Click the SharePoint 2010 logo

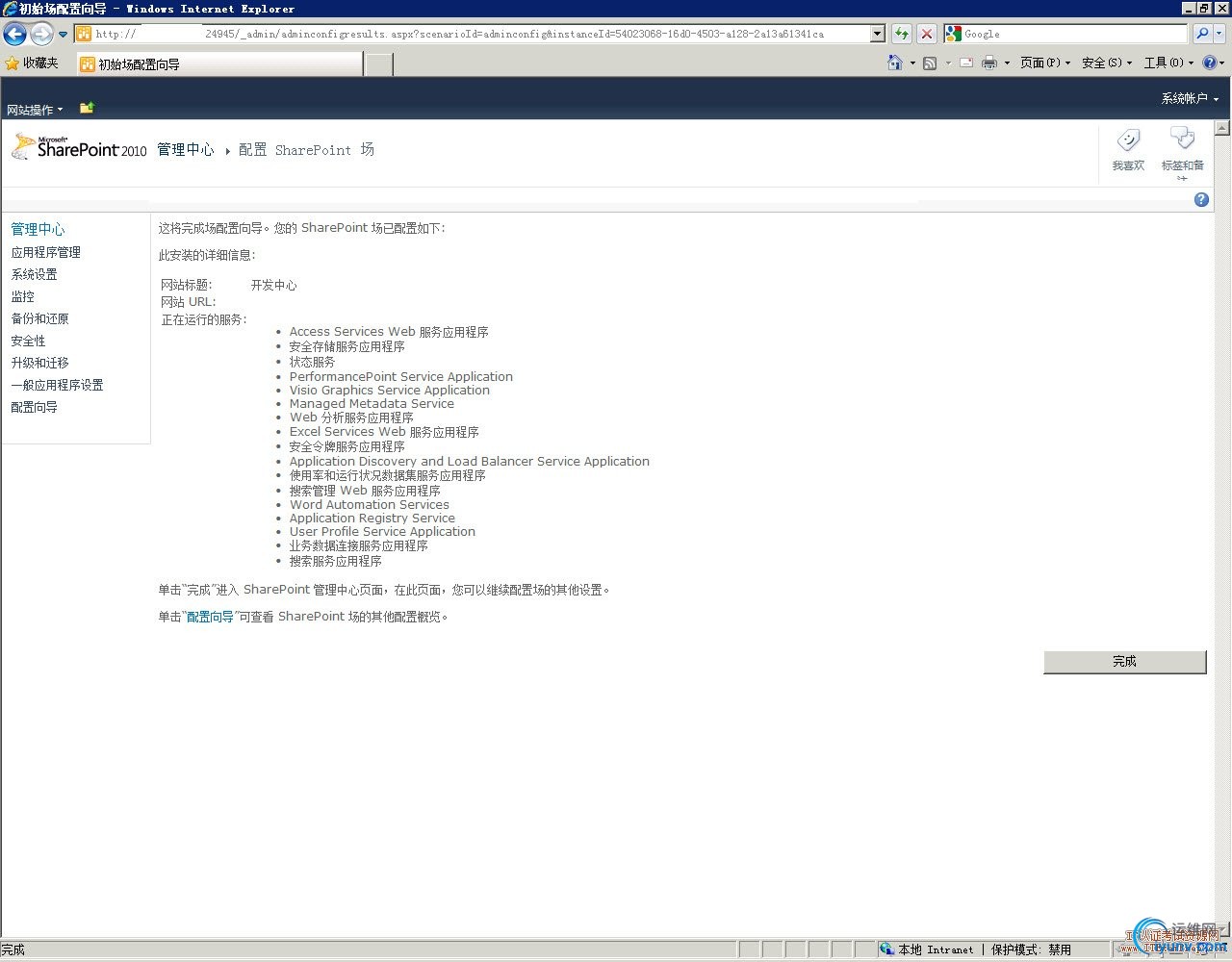79,147
